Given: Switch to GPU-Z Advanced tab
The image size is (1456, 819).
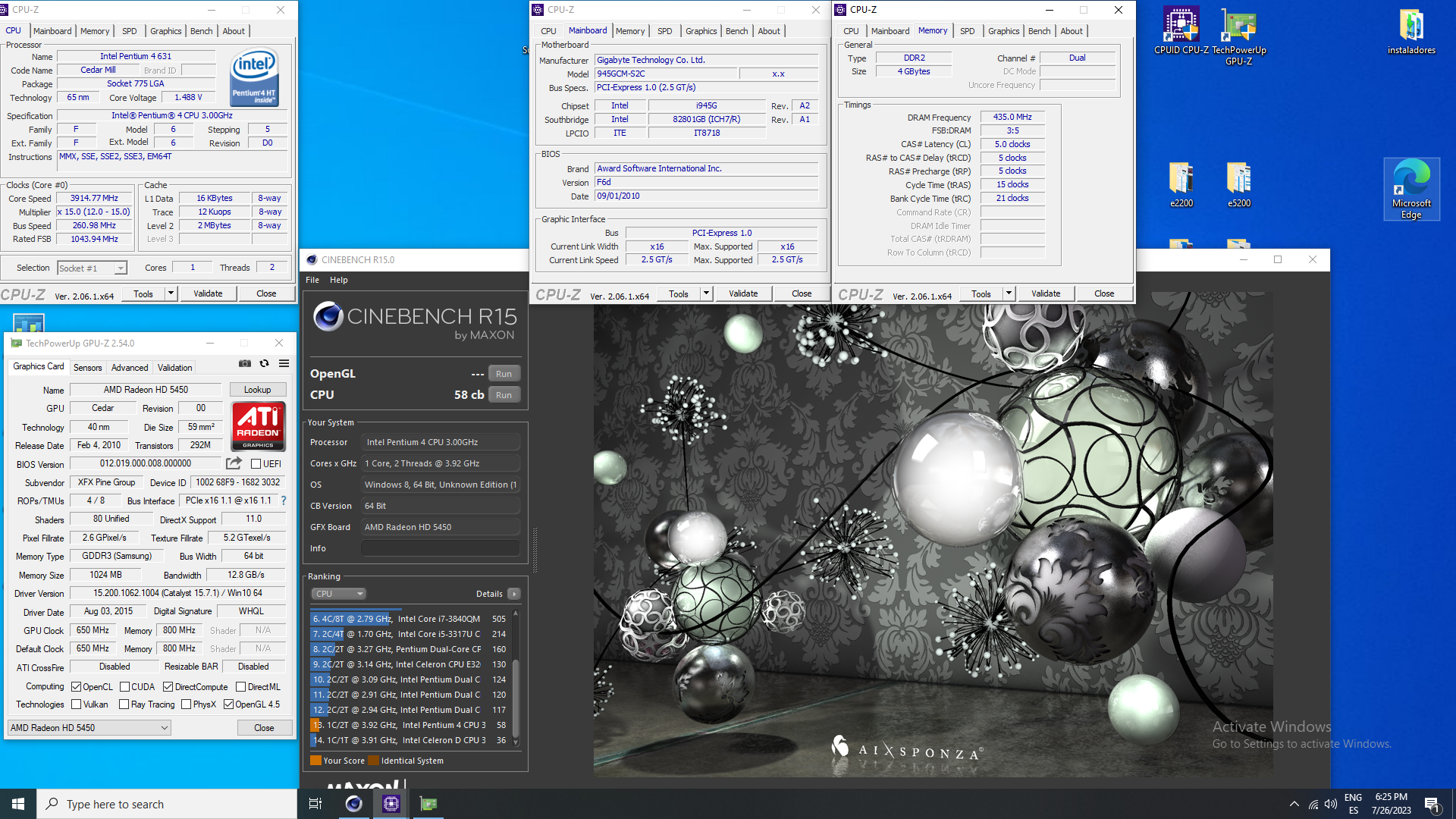Looking at the screenshot, I should pos(130,367).
